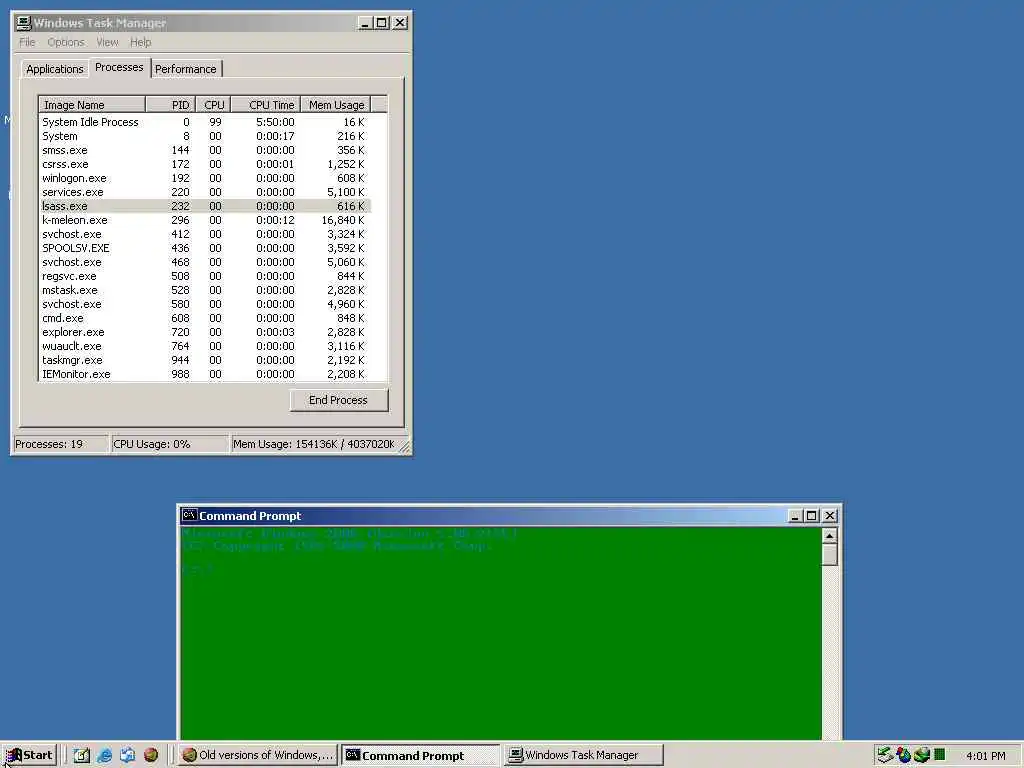Select the SPOOLSV.EXE process
Screen dimensions: 1024x768
pos(204,248)
